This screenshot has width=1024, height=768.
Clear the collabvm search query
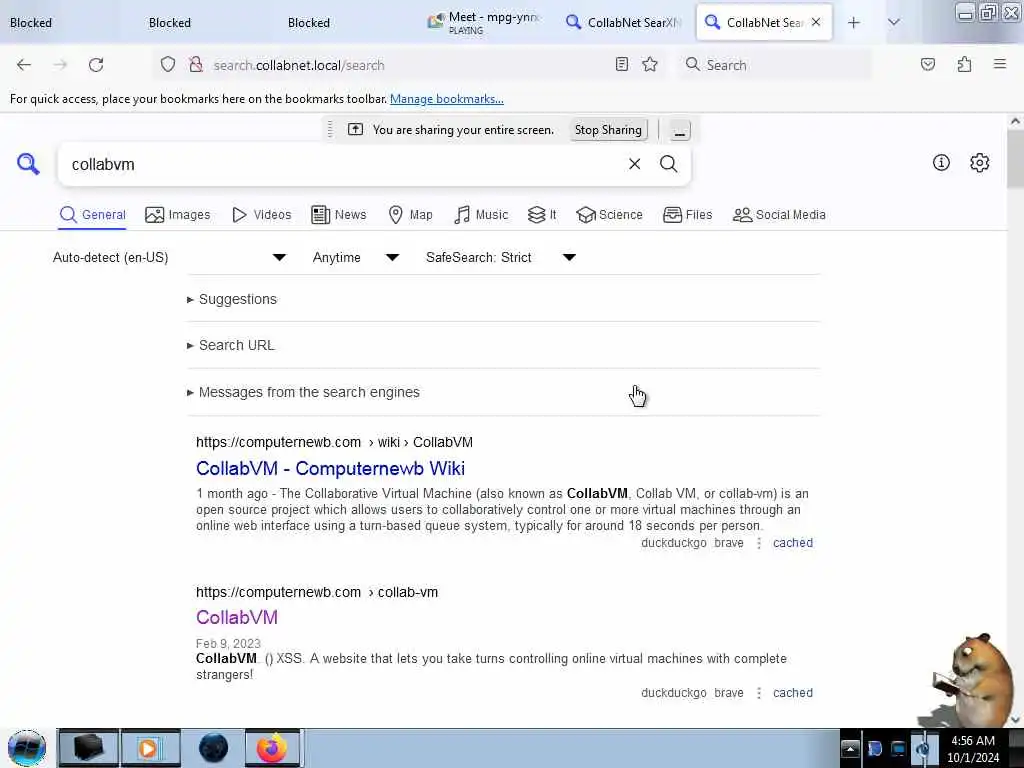634,164
